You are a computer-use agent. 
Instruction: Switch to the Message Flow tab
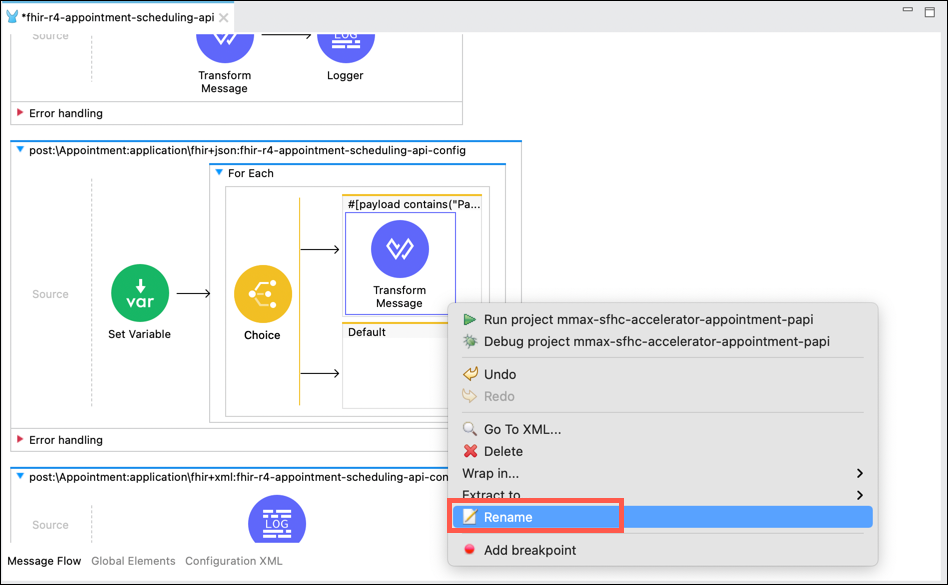[44, 561]
